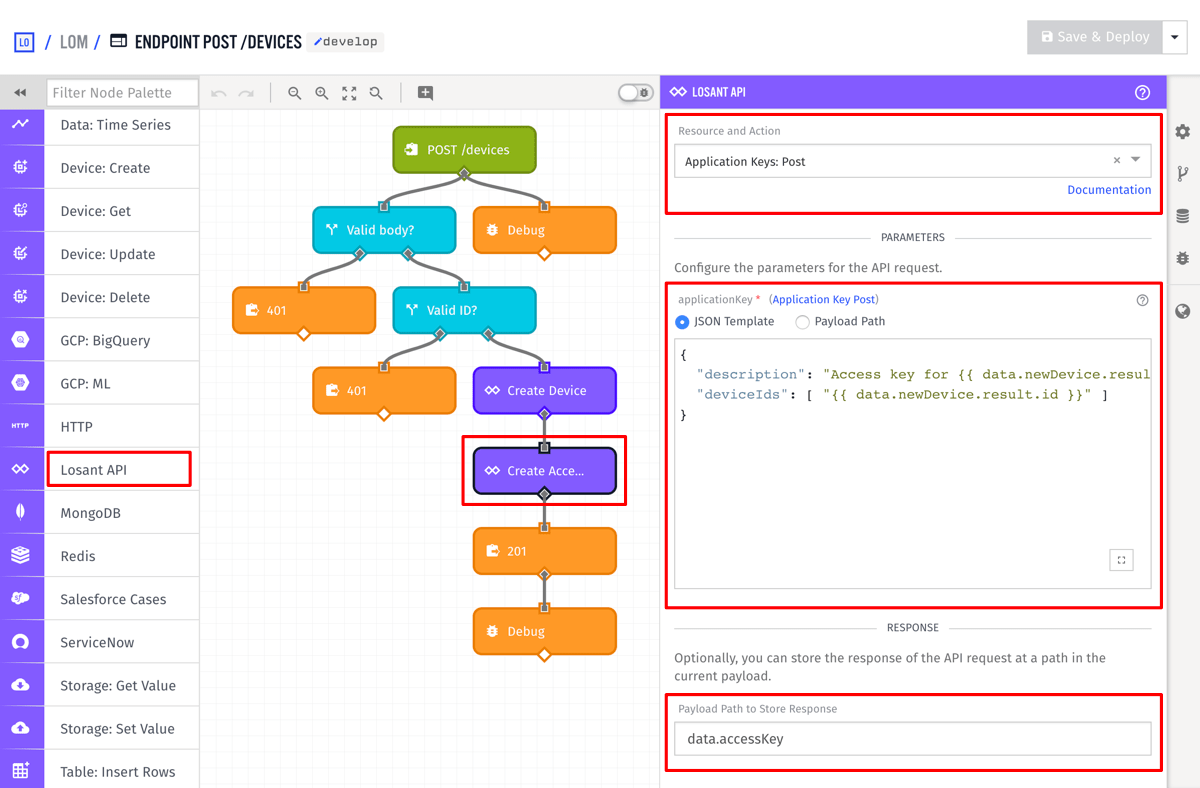This screenshot has width=1200, height=788.
Task: Click the GCP: BigQuery palette icon
Action: (x=21, y=340)
